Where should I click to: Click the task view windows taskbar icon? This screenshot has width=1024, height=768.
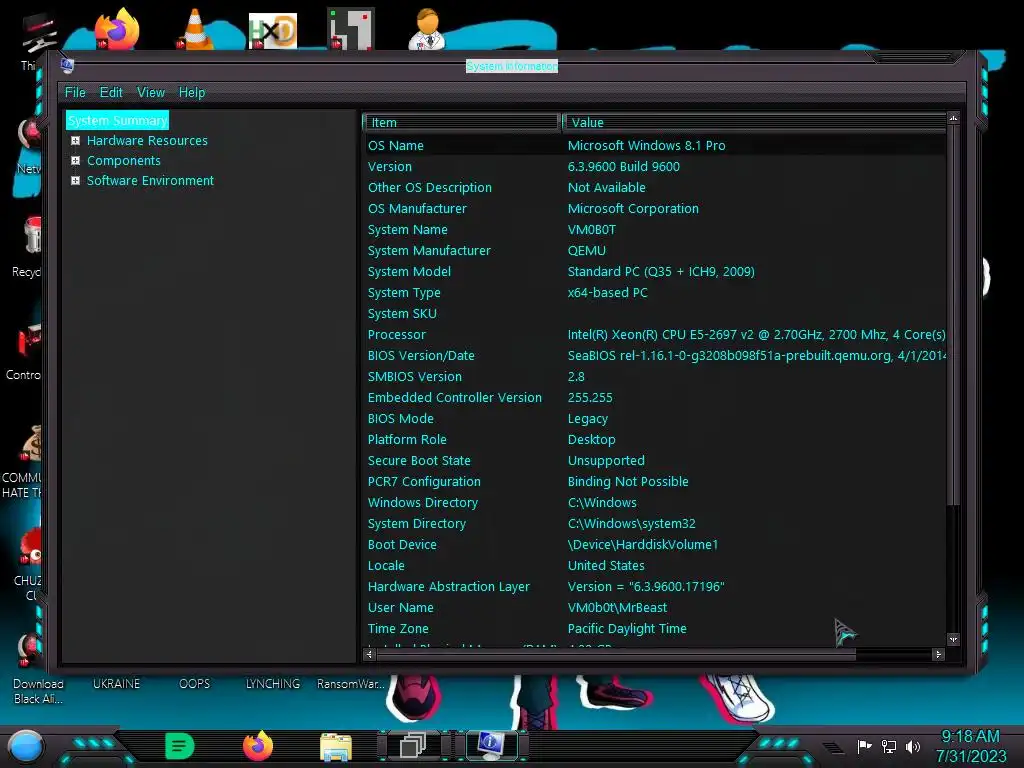(413, 745)
